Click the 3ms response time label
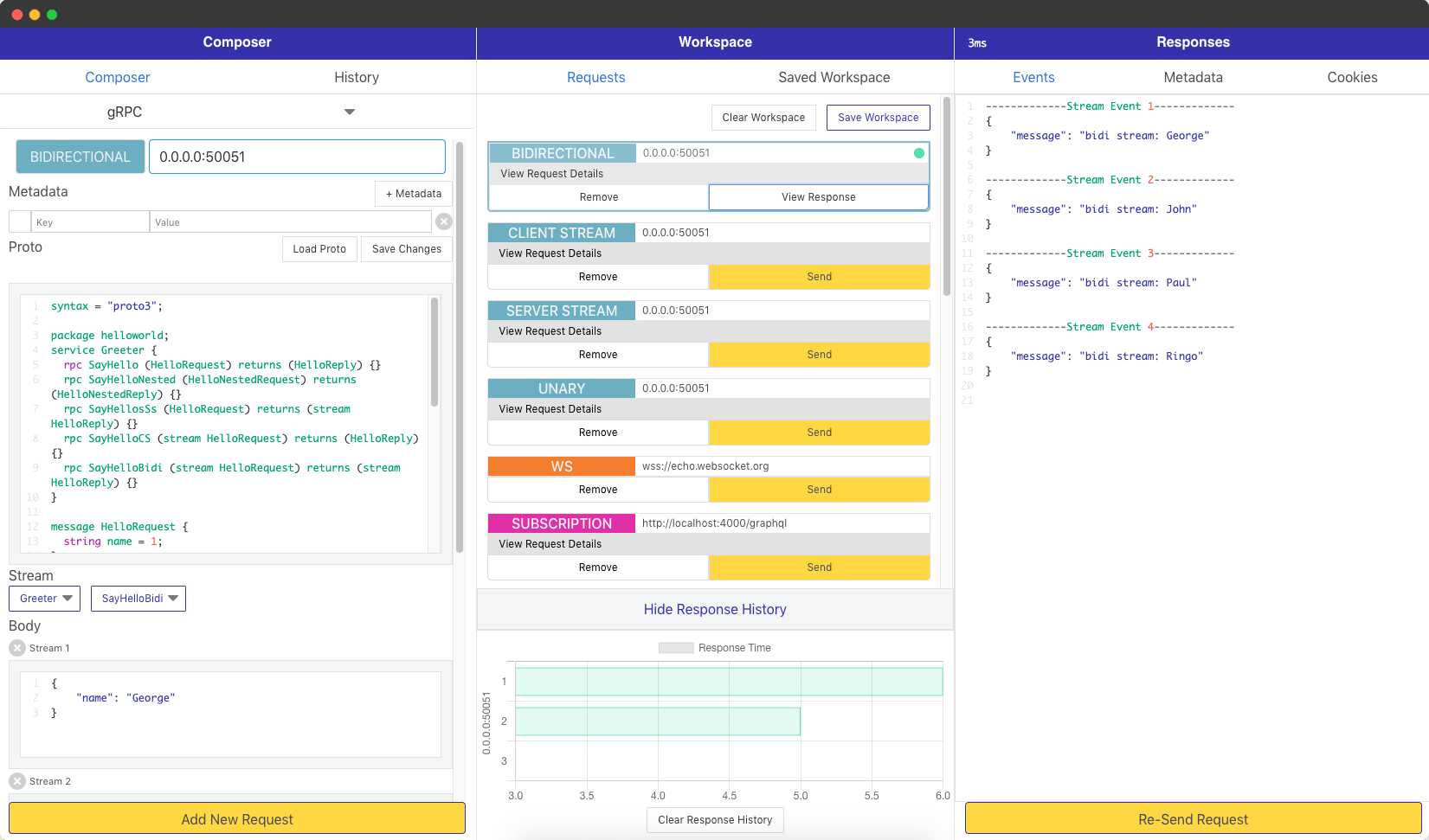Image resolution: width=1429 pixels, height=840 pixels. (x=977, y=43)
